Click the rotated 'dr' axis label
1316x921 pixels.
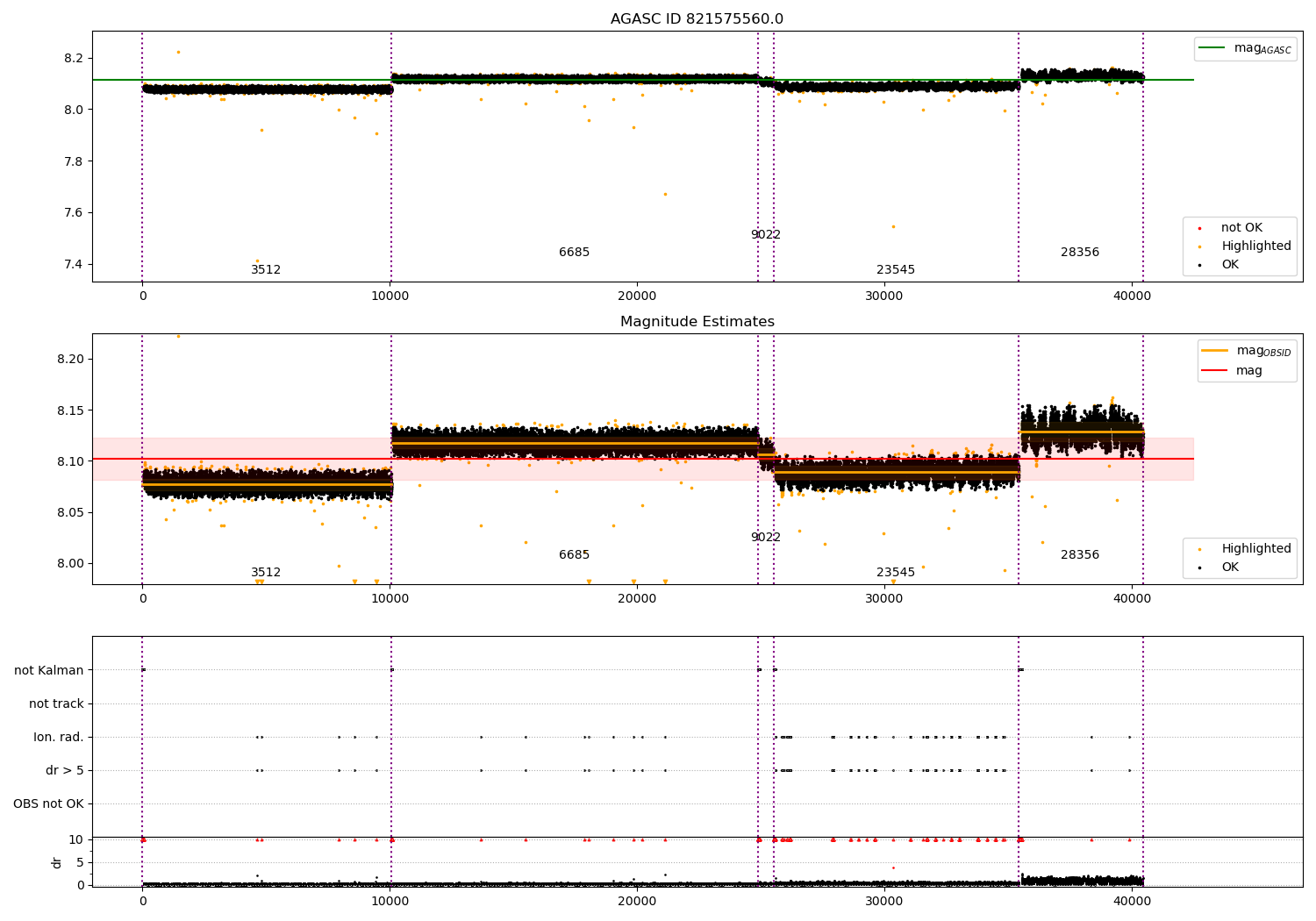57,863
